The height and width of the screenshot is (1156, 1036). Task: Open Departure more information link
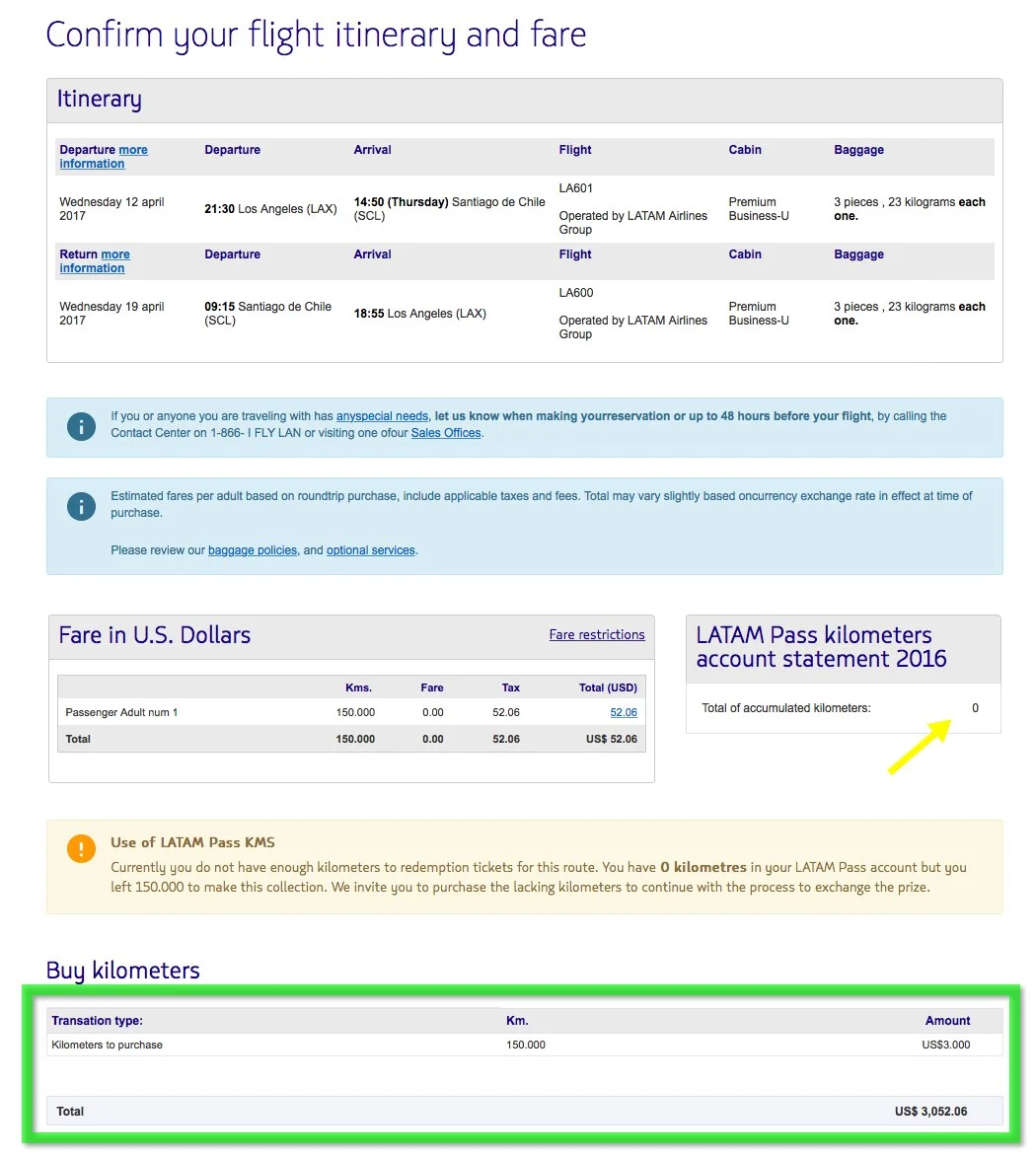(104, 156)
